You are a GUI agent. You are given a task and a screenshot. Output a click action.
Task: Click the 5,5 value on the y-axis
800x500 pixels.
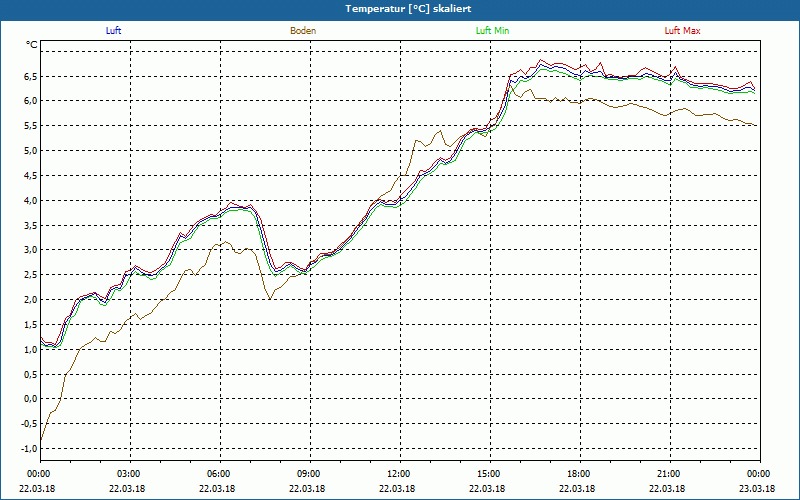point(30,126)
